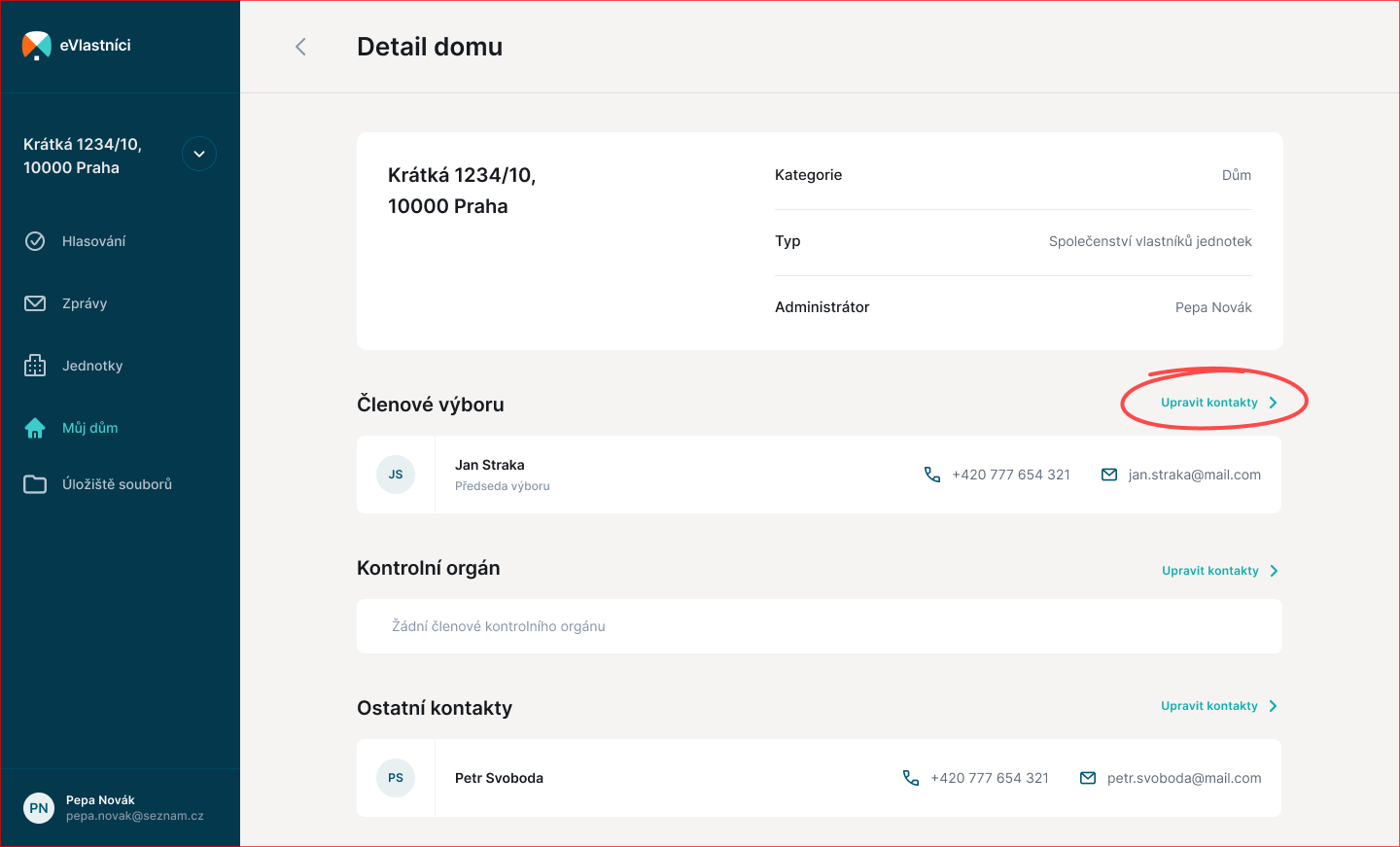The image size is (1400, 847).
Task: Open the Hlasování menu item
Action: pyautogui.click(x=93, y=241)
